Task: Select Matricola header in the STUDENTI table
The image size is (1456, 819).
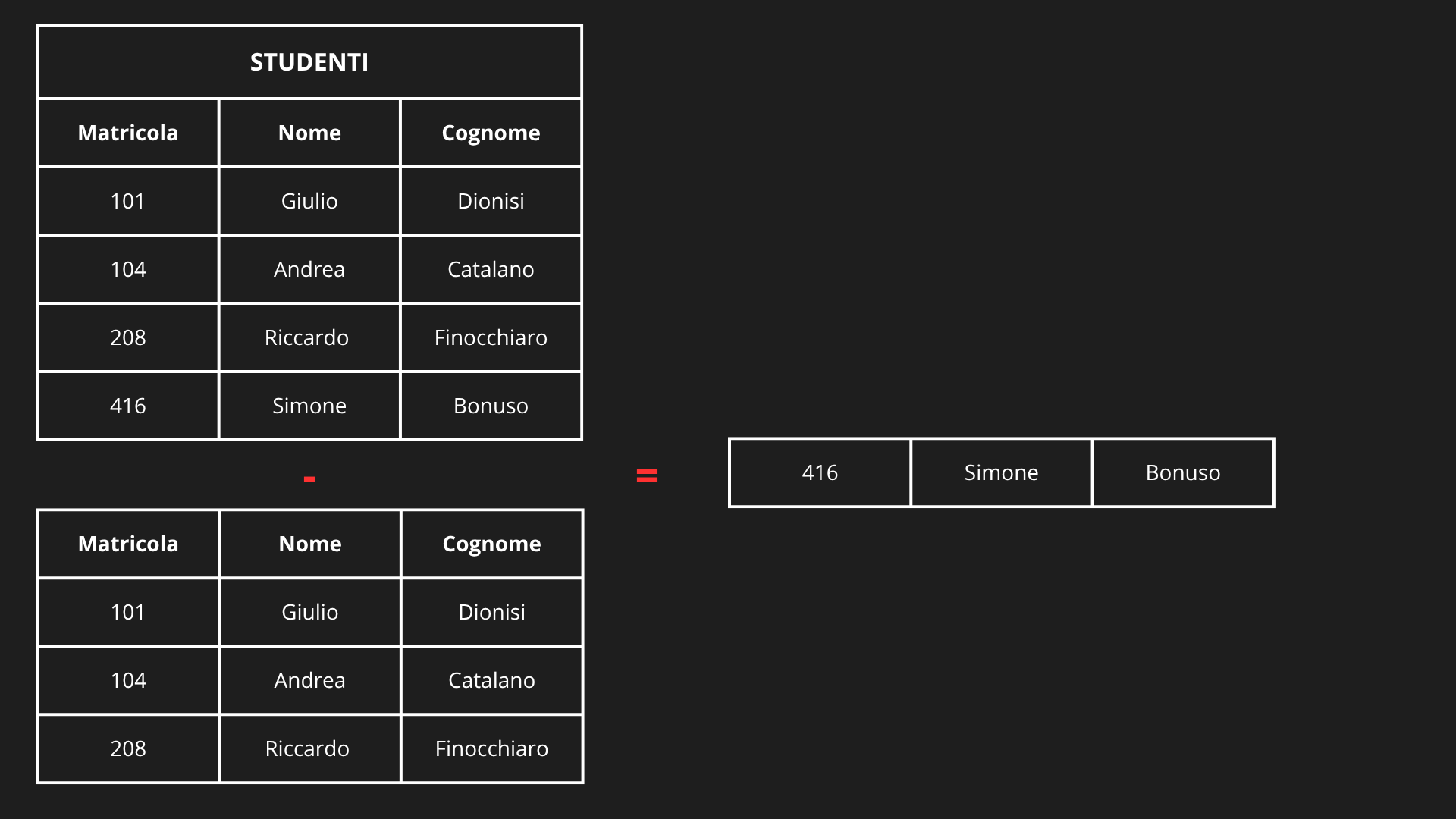Action: (x=127, y=133)
